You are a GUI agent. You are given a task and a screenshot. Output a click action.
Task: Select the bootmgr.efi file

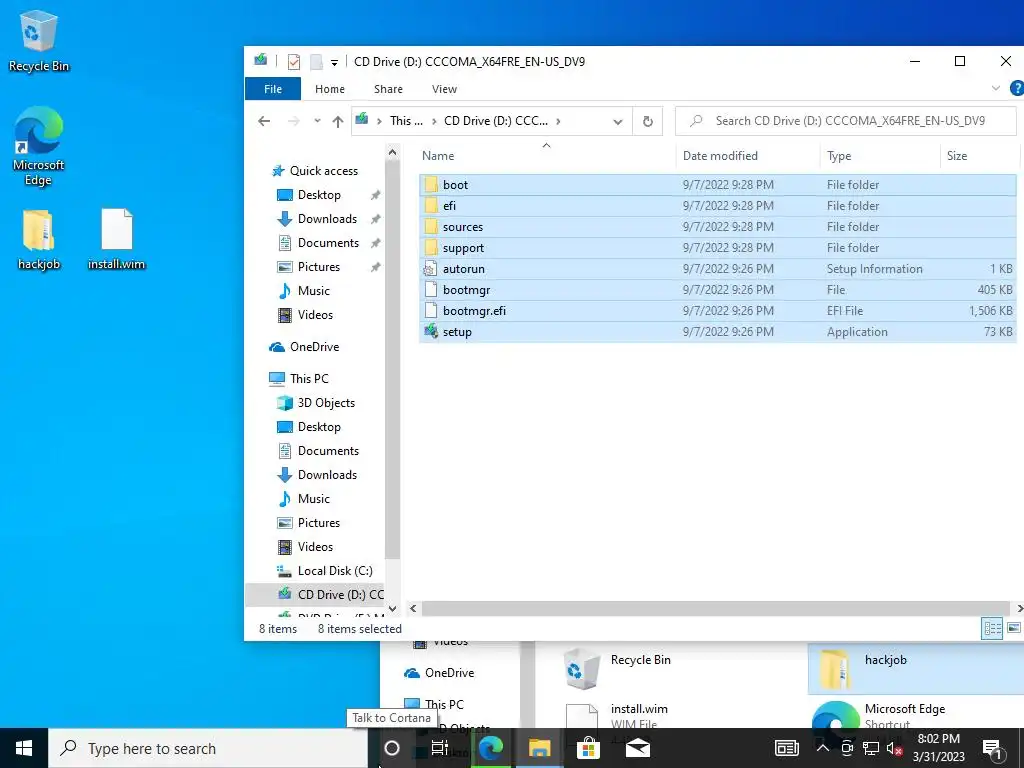[x=718, y=310]
